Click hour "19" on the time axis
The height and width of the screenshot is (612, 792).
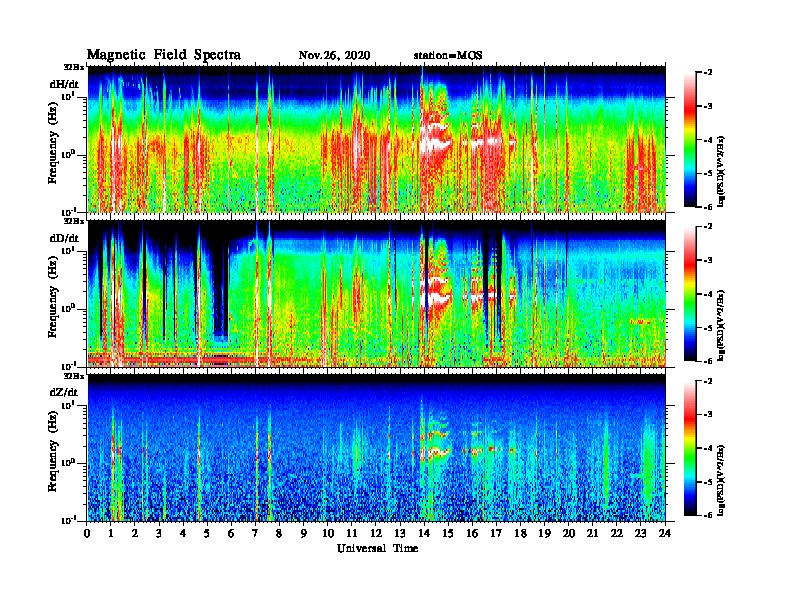tap(544, 533)
